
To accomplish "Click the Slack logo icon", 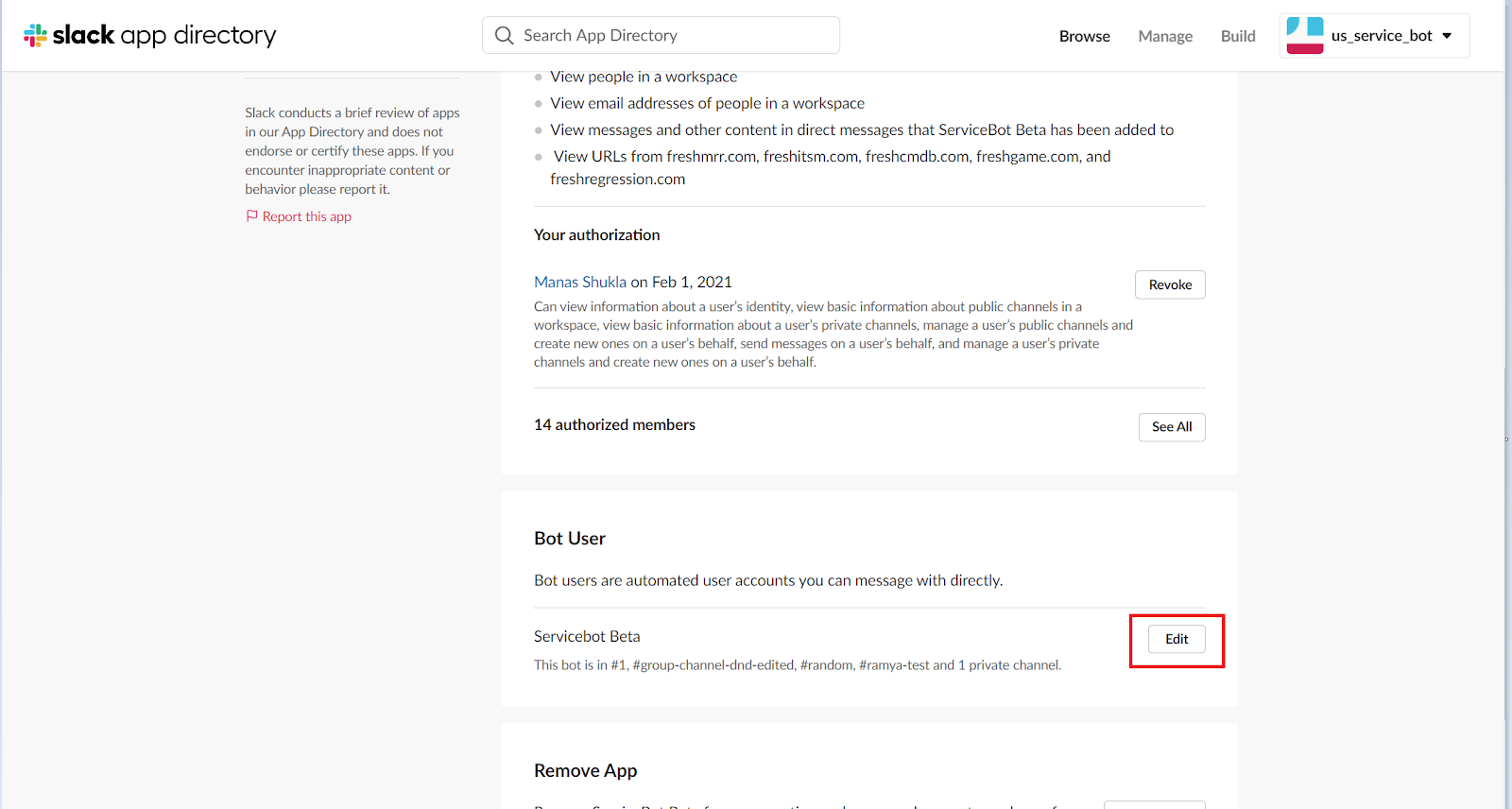I will [x=36, y=36].
